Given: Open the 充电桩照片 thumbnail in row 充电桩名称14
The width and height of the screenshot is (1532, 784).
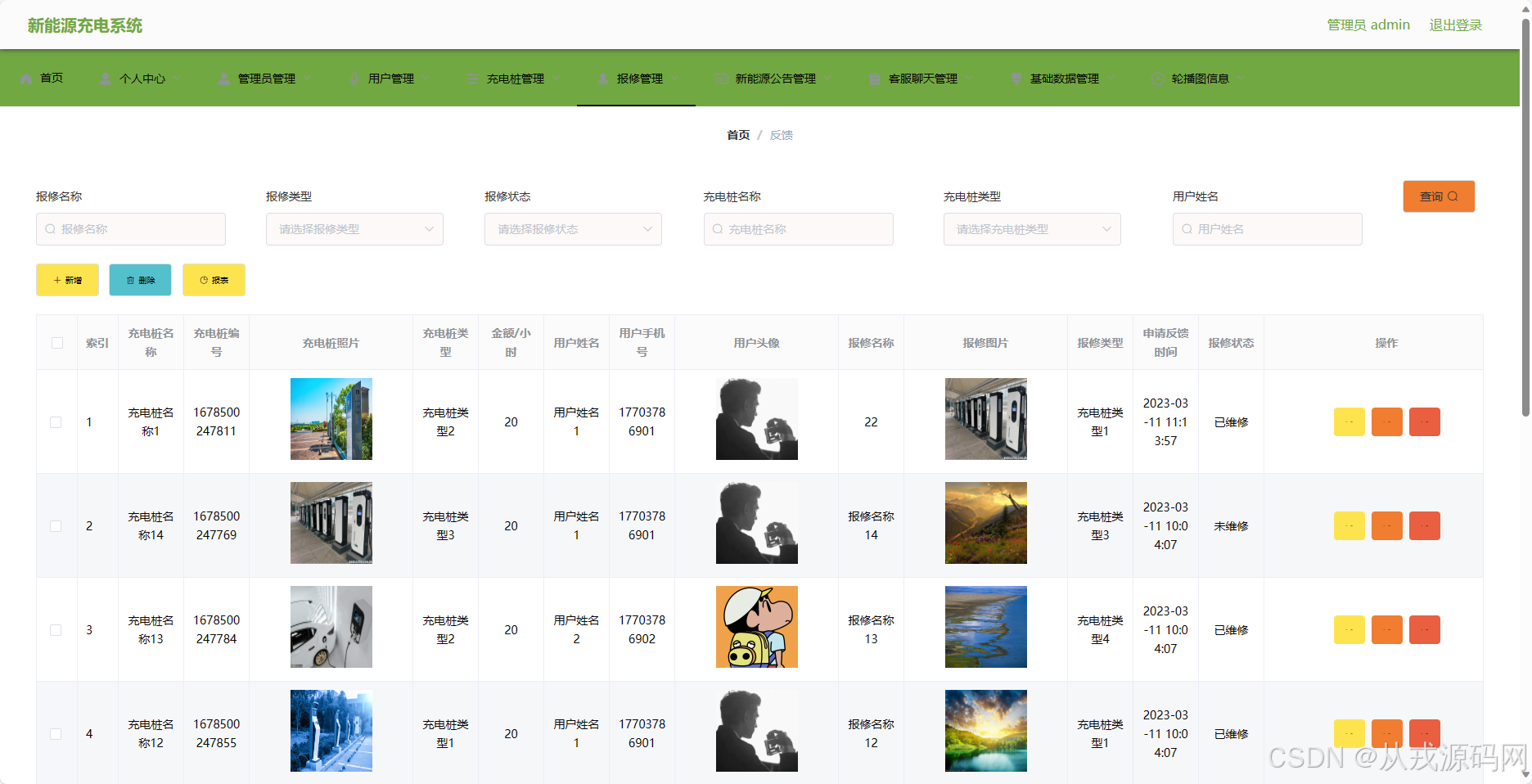Looking at the screenshot, I should tap(331, 523).
